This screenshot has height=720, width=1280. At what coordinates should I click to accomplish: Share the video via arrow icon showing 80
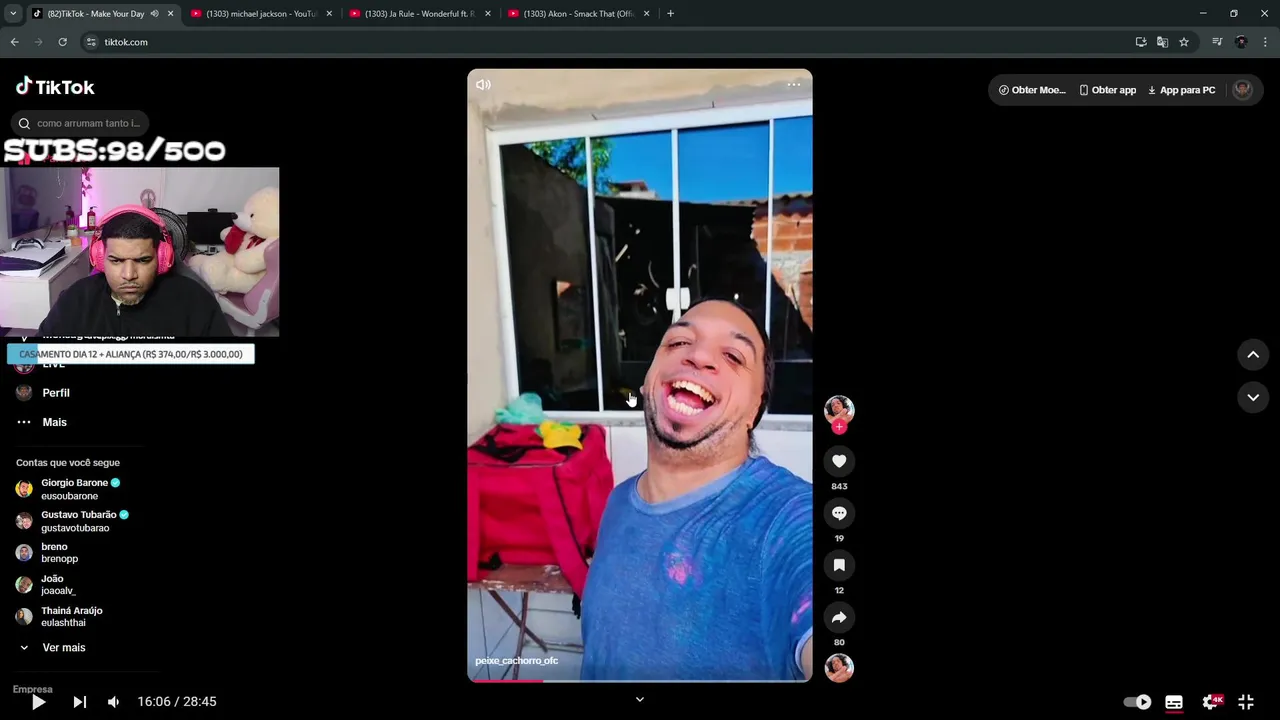(x=839, y=617)
